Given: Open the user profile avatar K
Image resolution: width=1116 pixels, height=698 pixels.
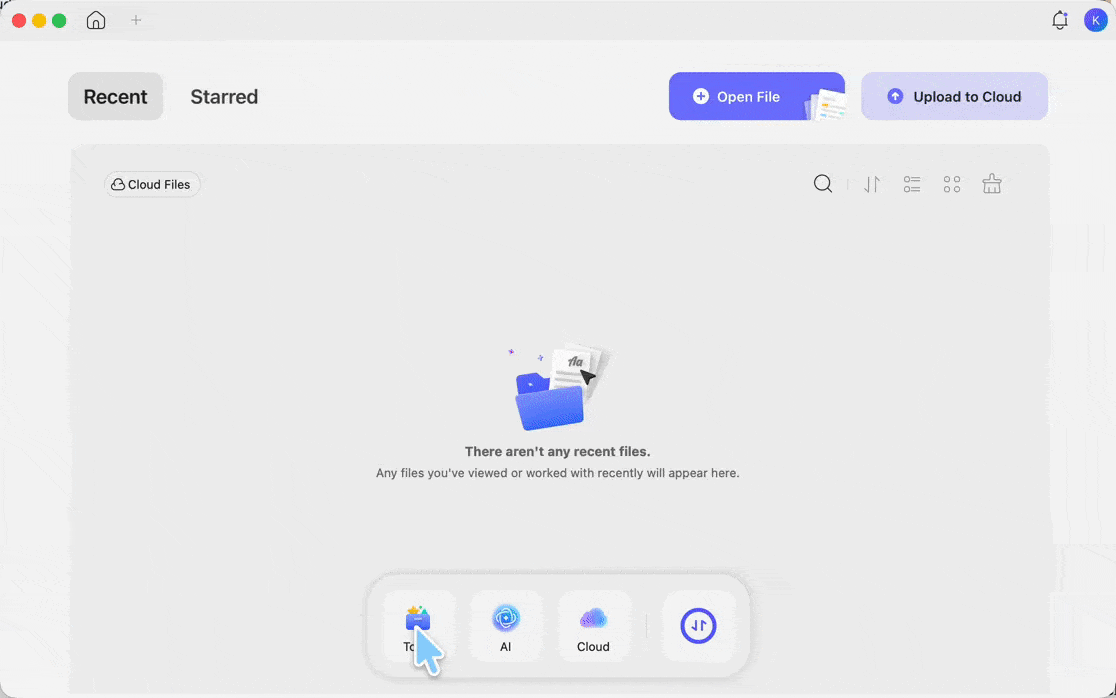Looking at the screenshot, I should coord(1095,20).
